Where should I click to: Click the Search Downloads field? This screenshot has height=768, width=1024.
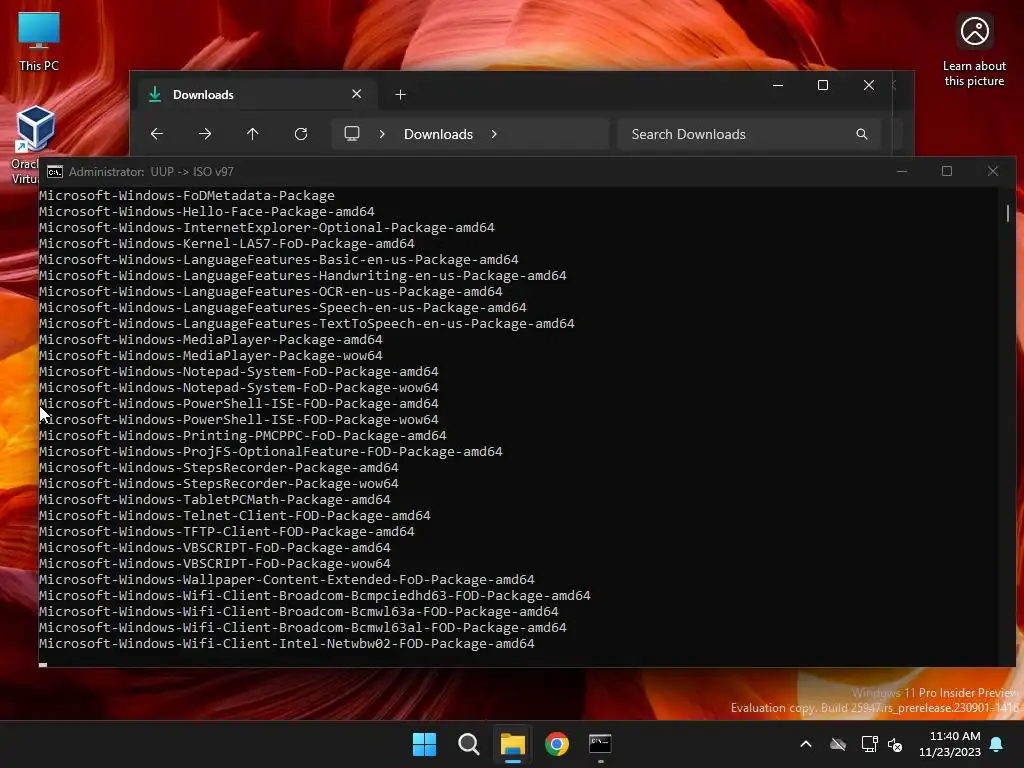click(749, 134)
